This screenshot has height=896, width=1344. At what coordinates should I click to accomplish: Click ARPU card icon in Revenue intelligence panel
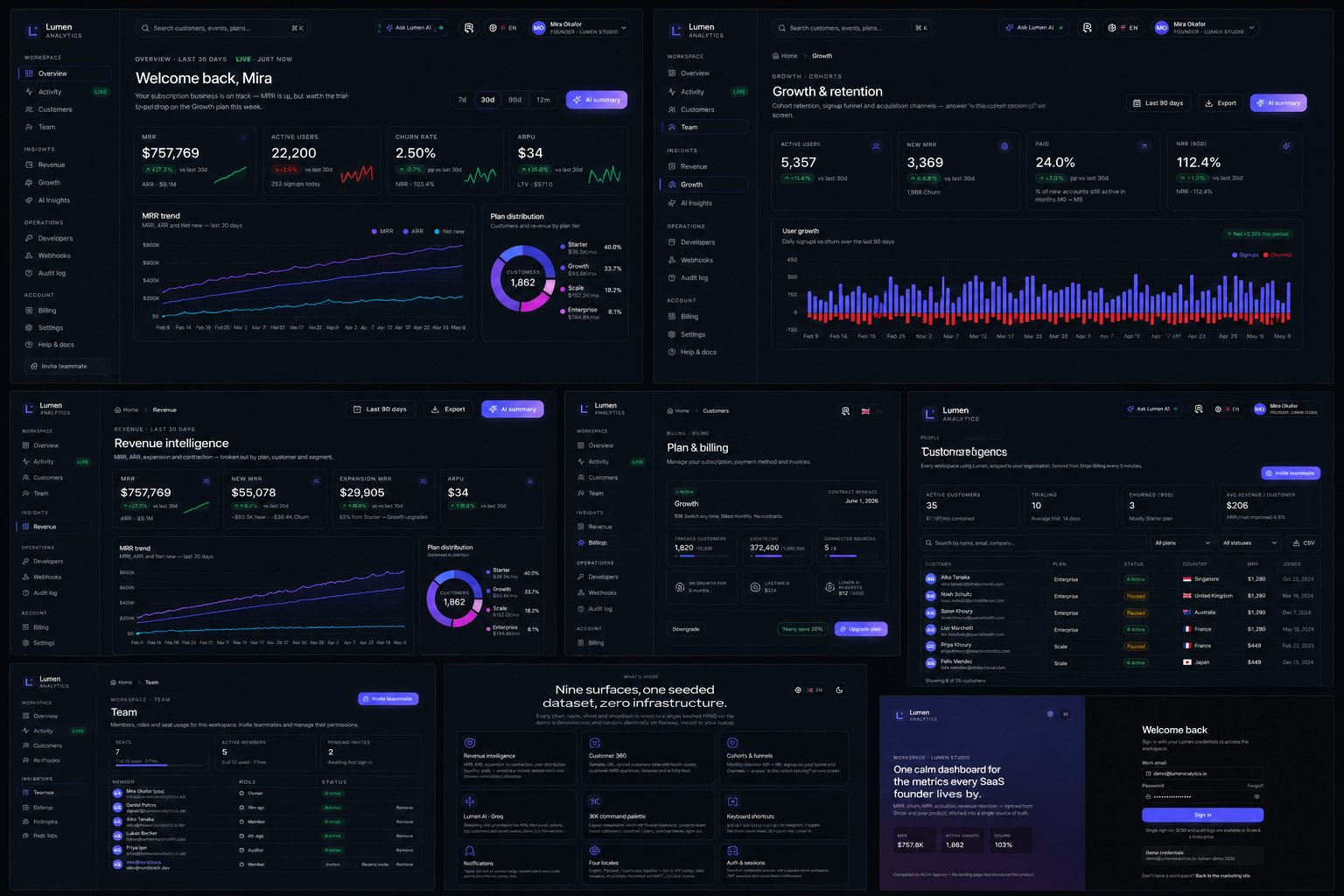(x=529, y=481)
